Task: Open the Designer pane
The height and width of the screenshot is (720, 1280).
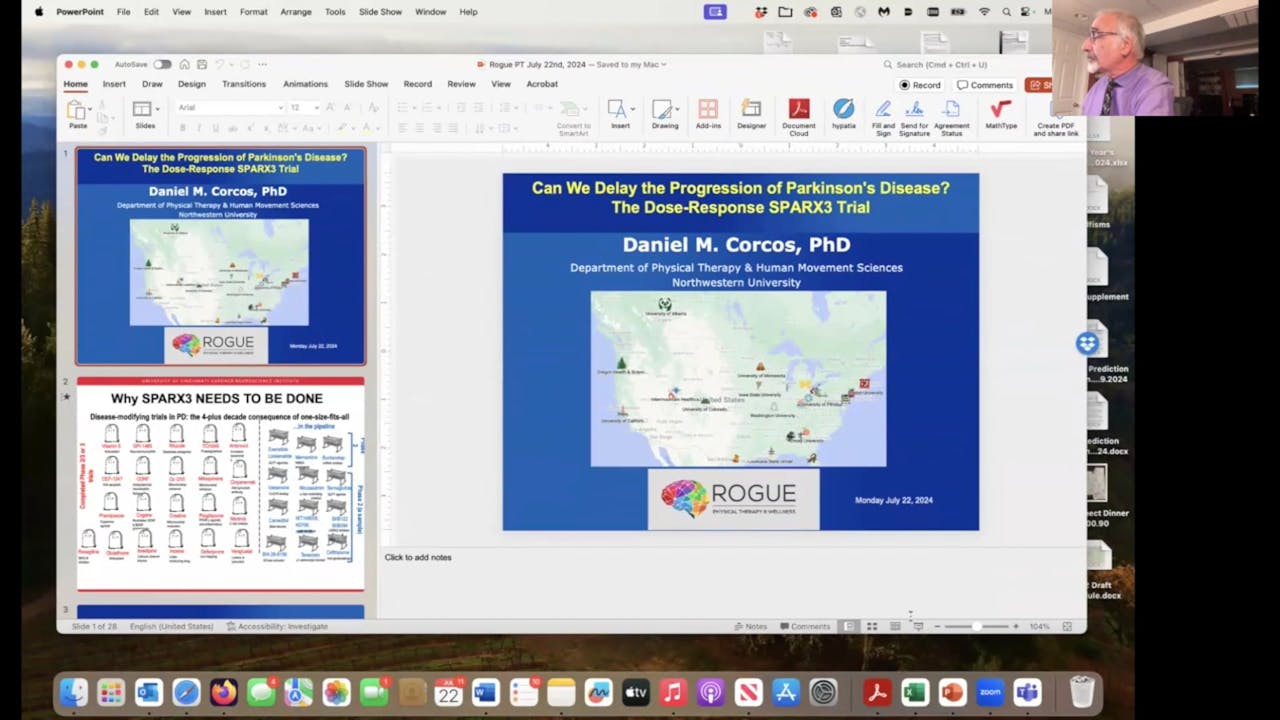Action: click(x=753, y=112)
